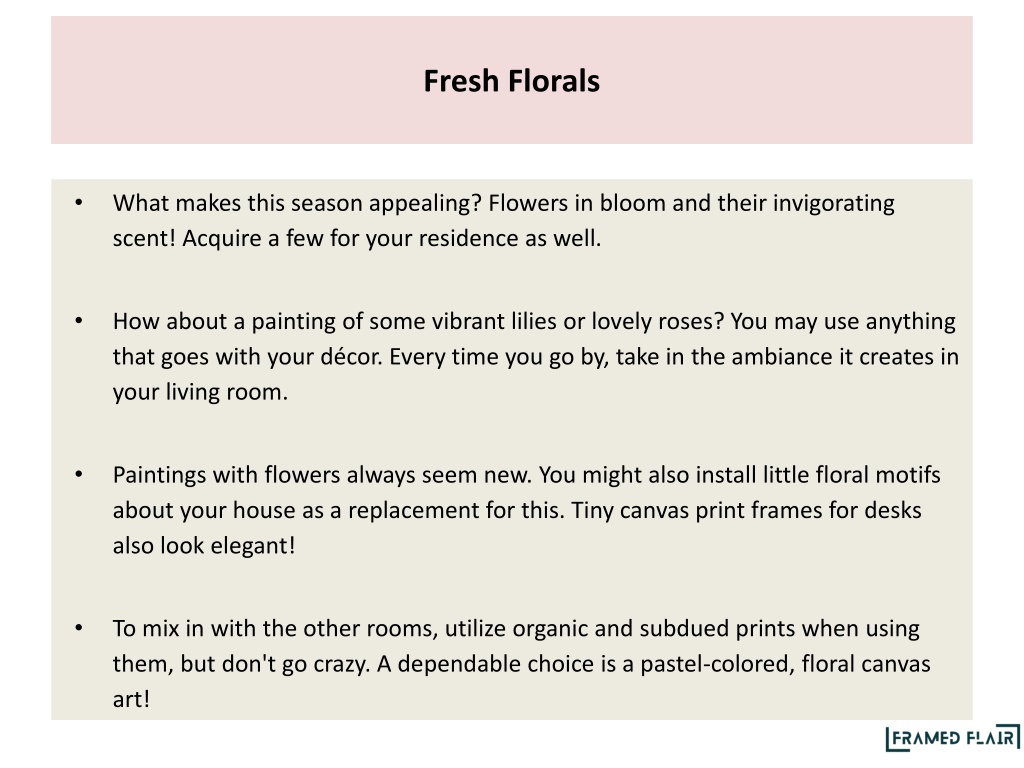This screenshot has height=768, width=1024.
Task: Select the Fresh Florals title text
Action: tap(511, 81)
